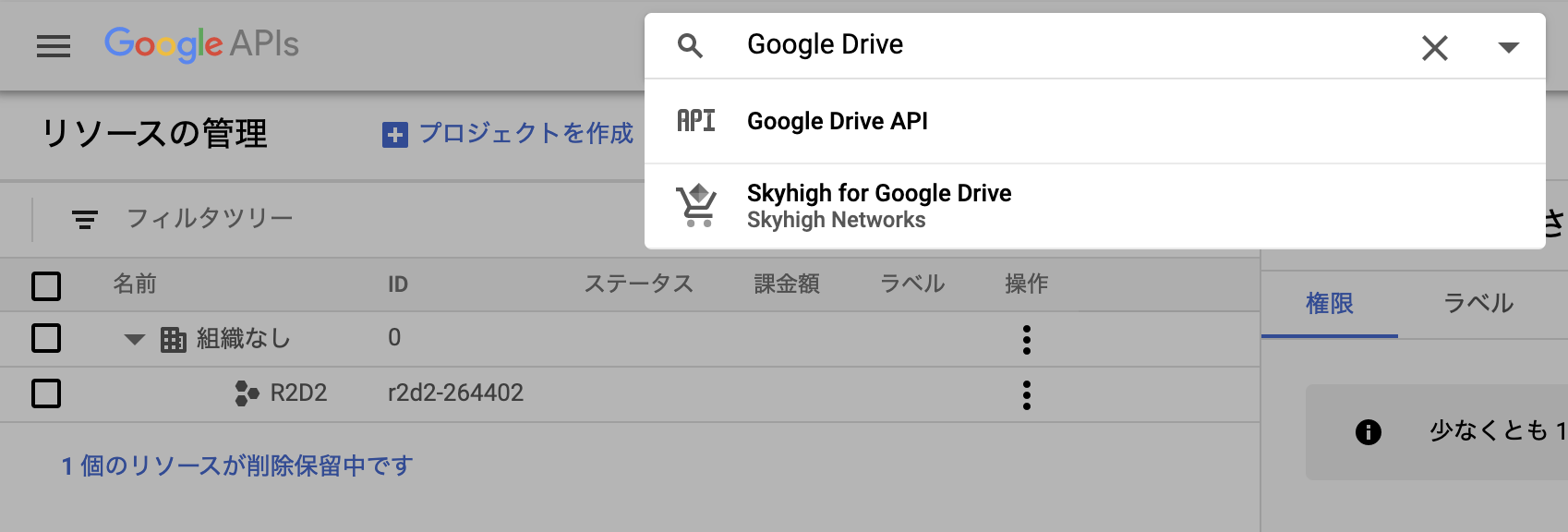Click the API icon beside Google Drive API

[695, 121]
